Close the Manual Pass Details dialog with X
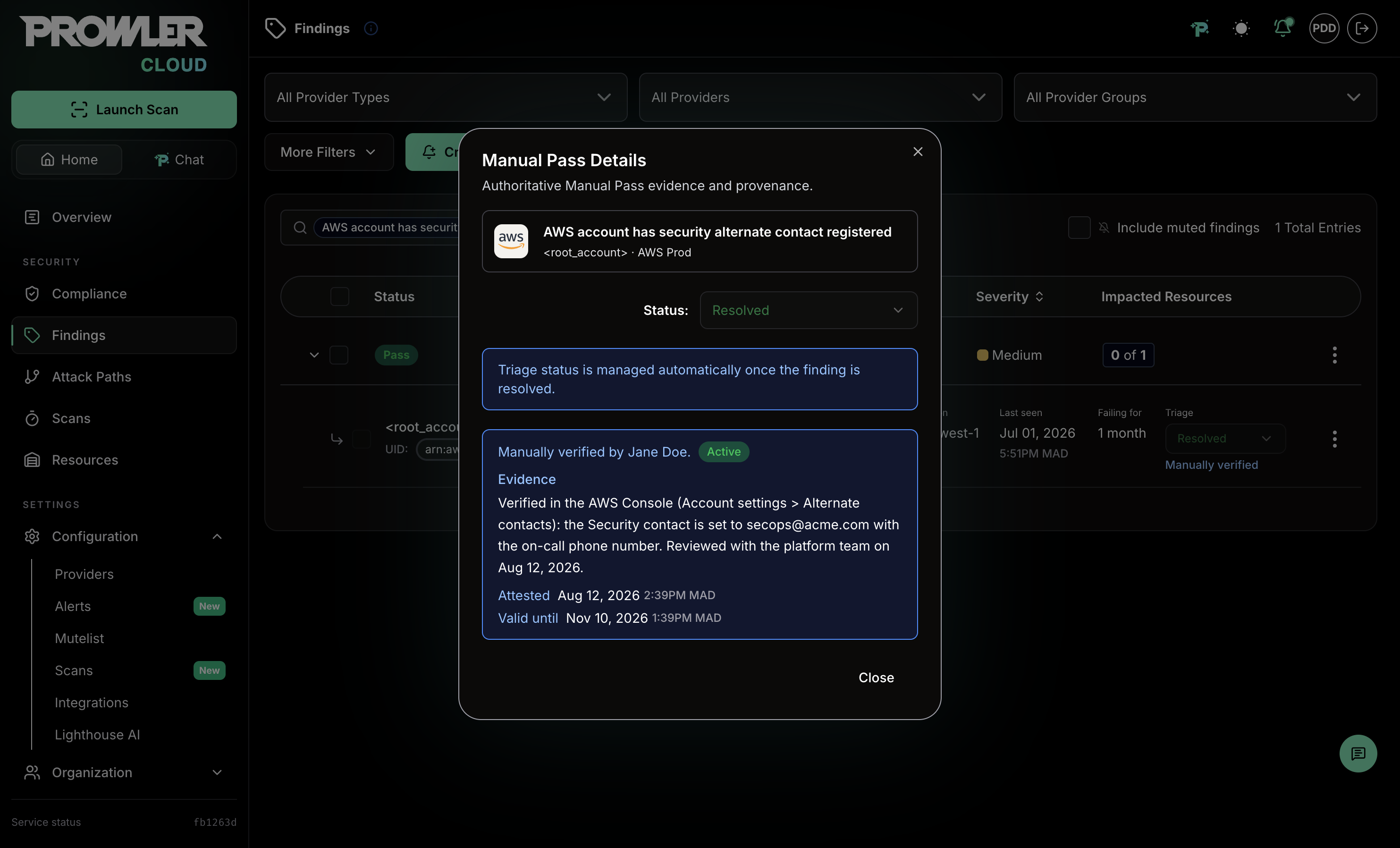 (918, 152)
